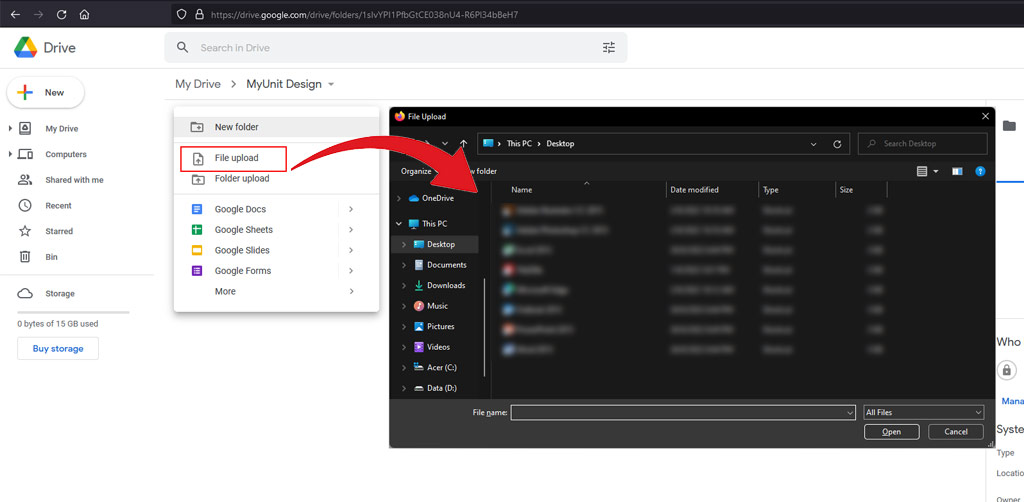The height and width of the screenshot is (502, 1024).
Task: Go to the browser home icon
Action: point(84,14)
